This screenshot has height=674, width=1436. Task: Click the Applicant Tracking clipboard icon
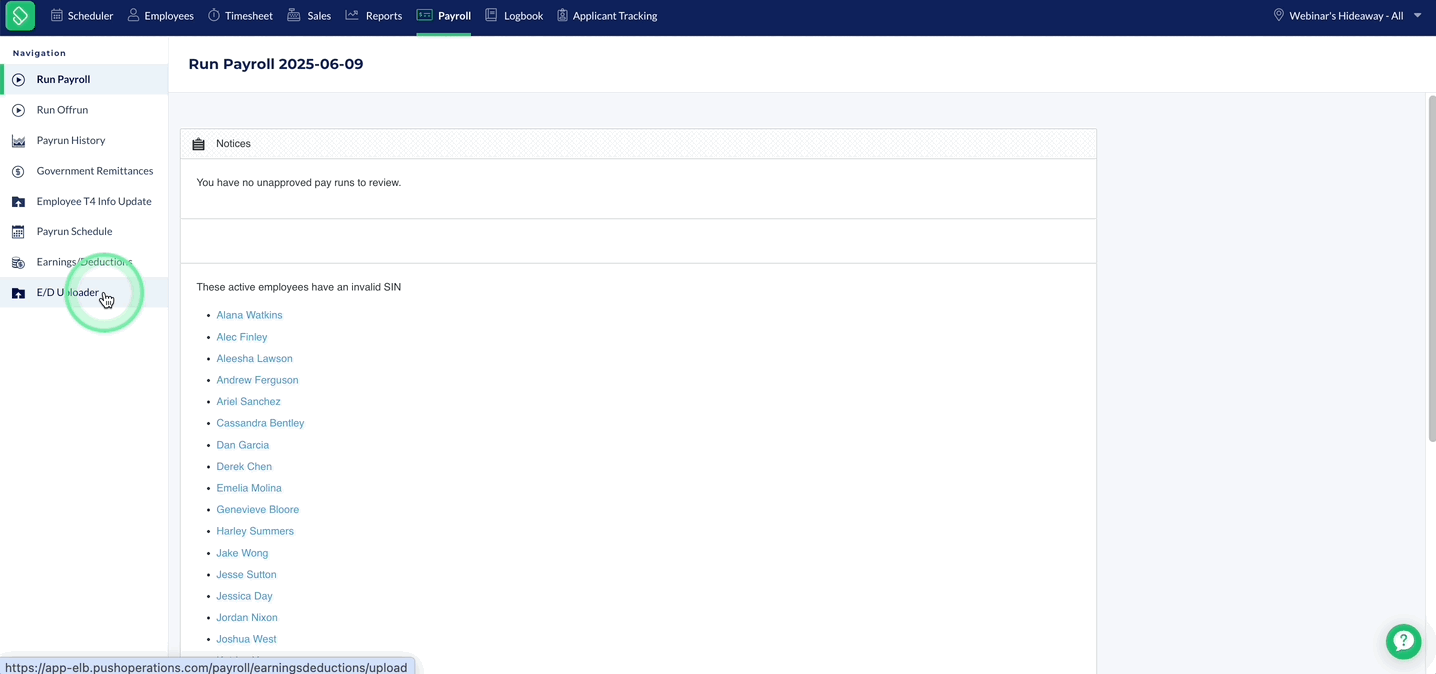click(x=562, y=16)
